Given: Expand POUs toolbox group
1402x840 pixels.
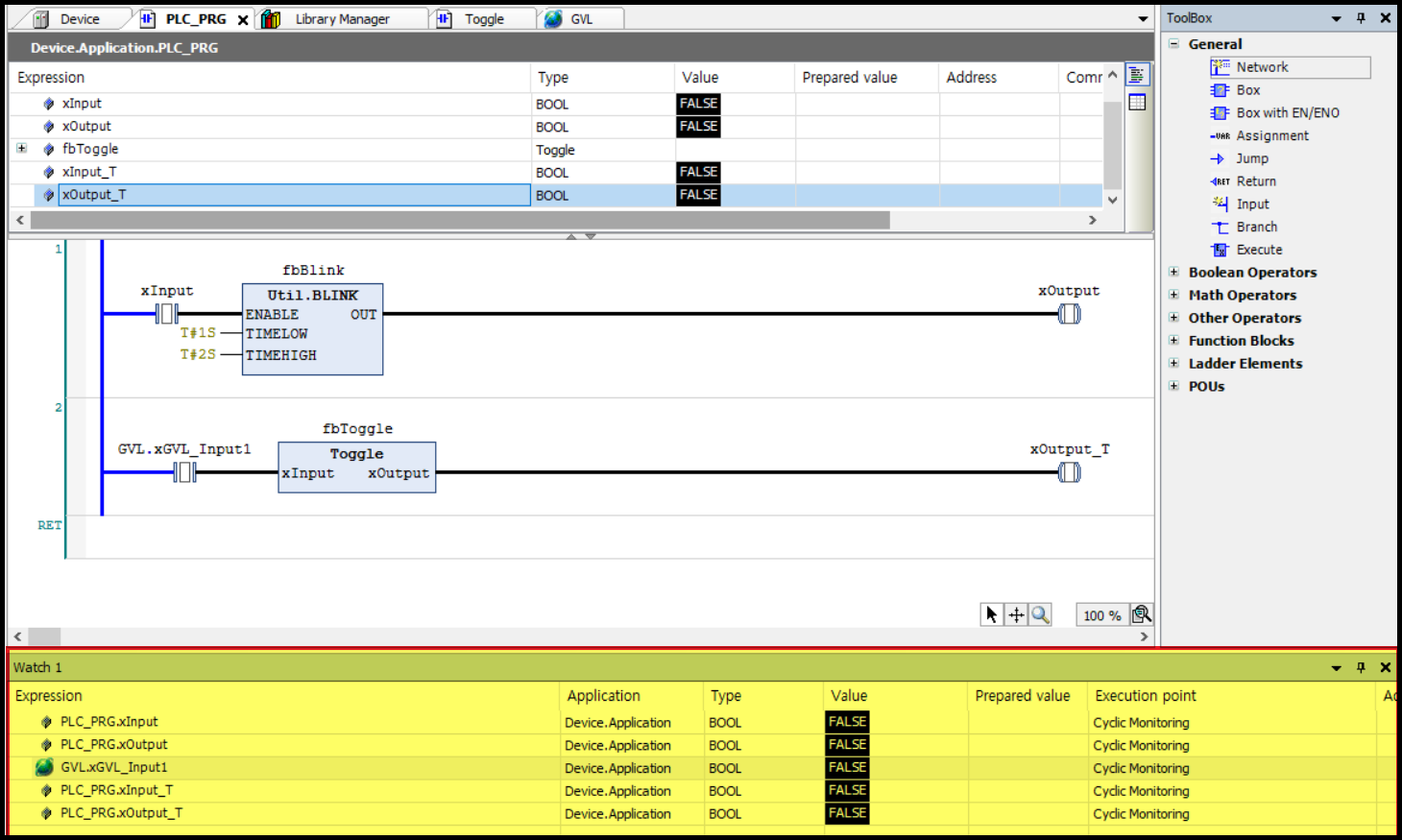Looking at the screenshot, I should pyautogui.click(x=1173, y=386).
